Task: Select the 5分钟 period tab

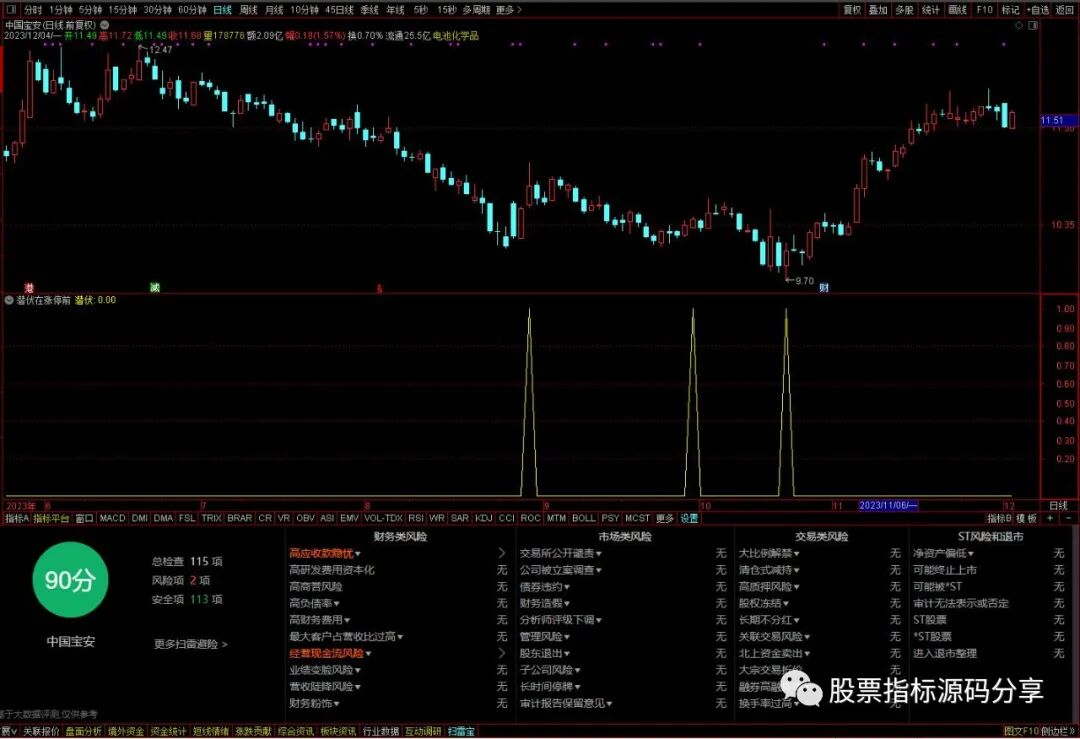Action: click(x=90, y=10)
